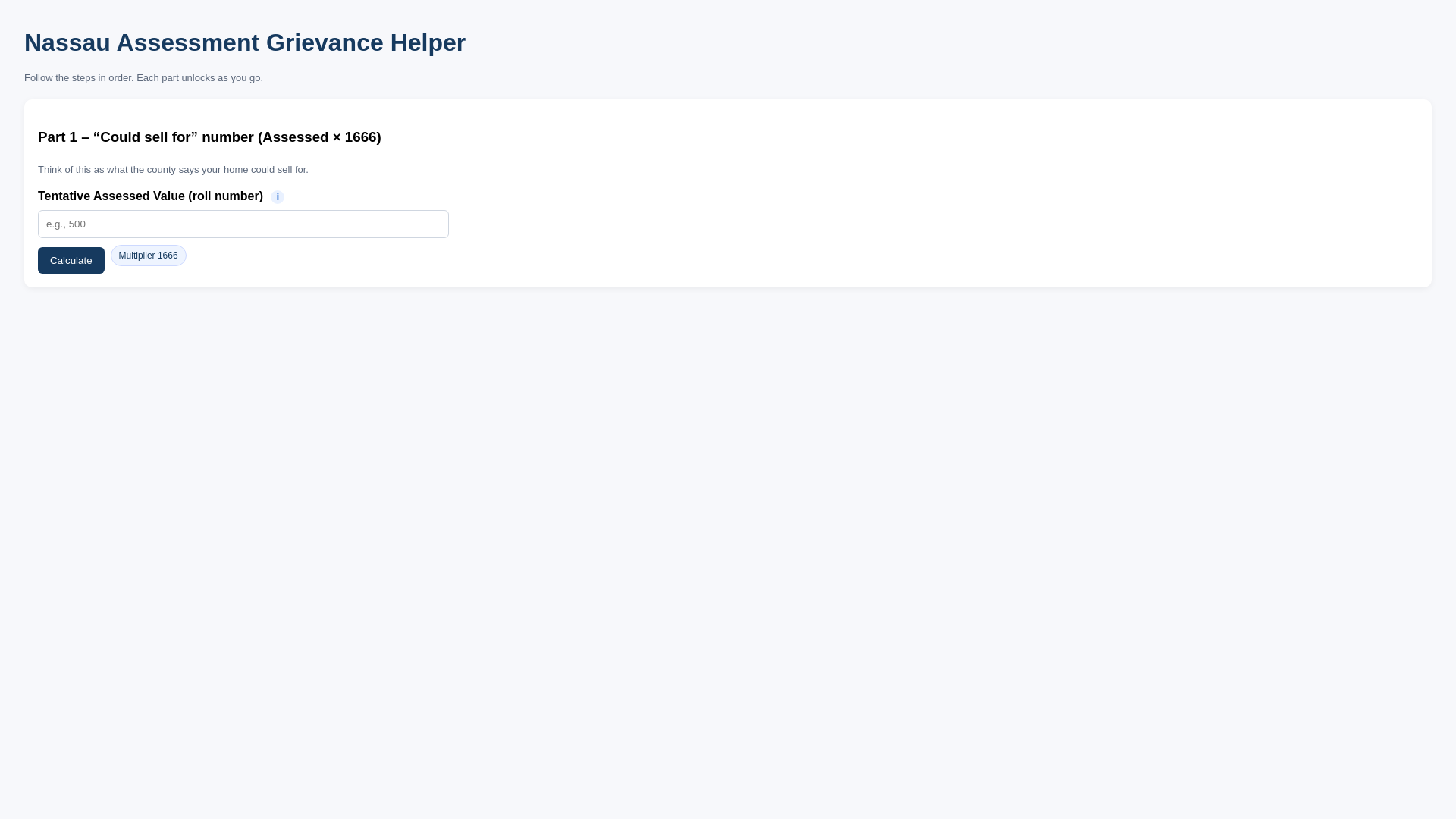Click the word 'Grievance' in the title
The image size is (1456, 819).
pos(325,42)
